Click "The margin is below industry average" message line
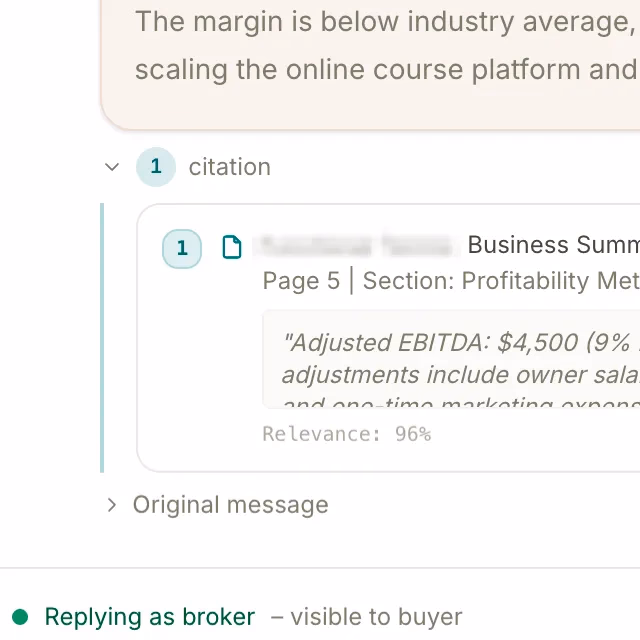This screenshot has height=640, width=640. [x=385, y=21]
